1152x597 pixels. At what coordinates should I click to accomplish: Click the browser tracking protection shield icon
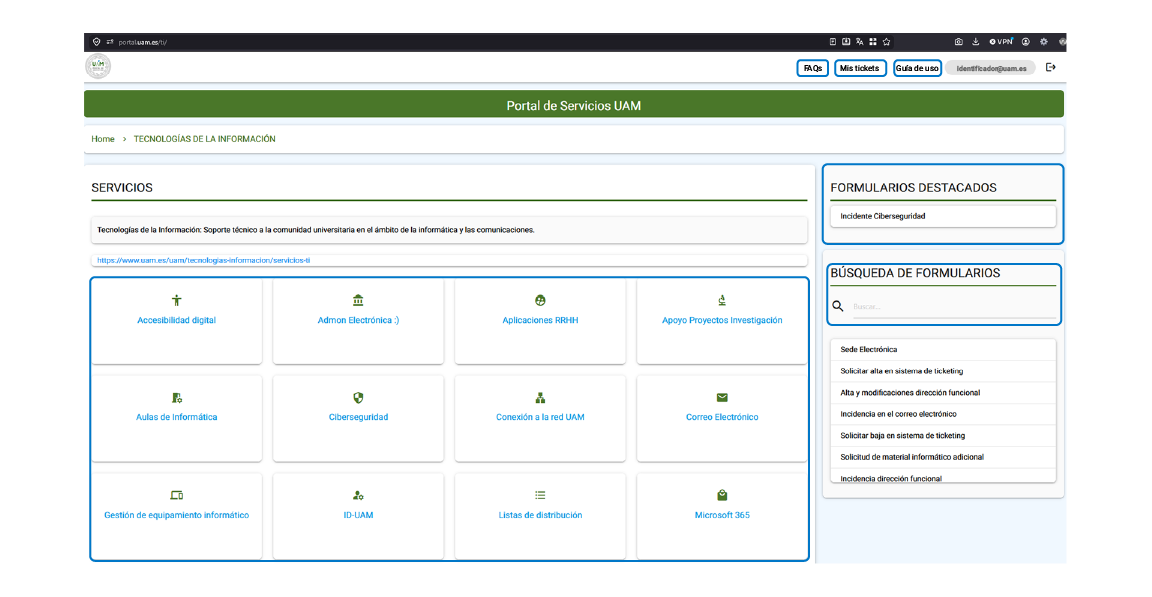tap(96, 42)
